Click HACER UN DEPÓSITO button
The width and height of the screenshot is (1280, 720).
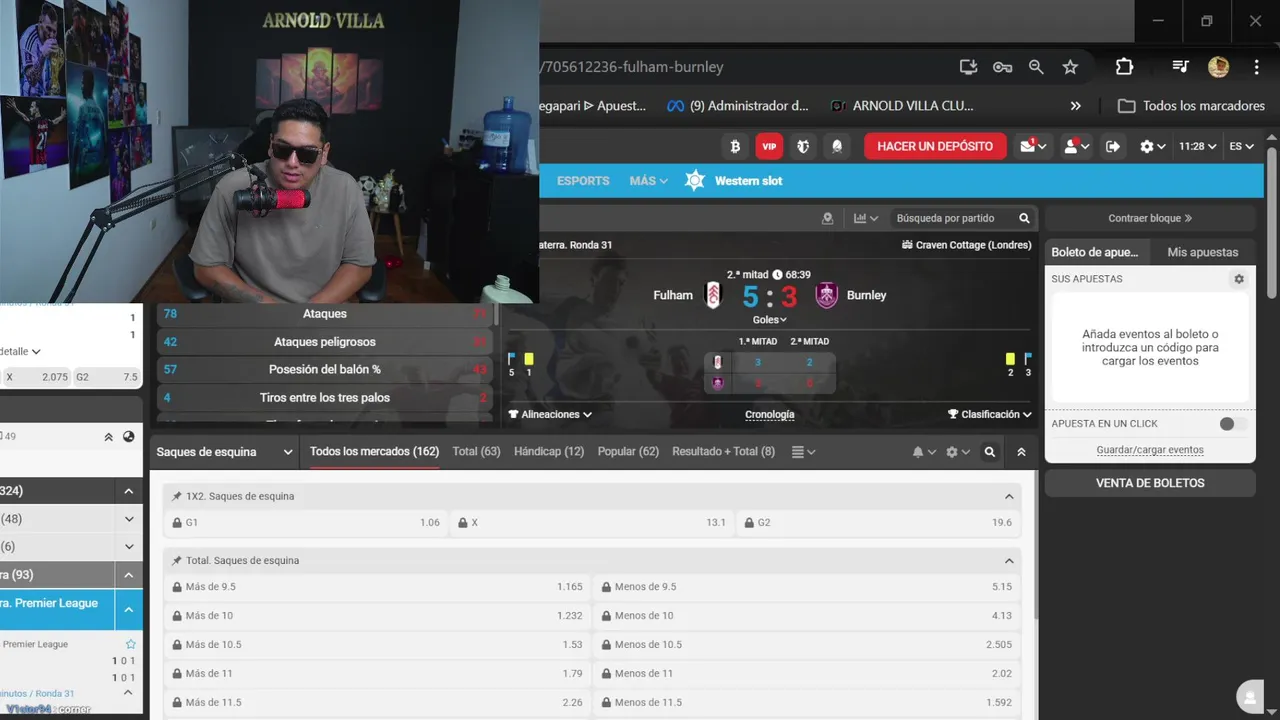point(935,146)
